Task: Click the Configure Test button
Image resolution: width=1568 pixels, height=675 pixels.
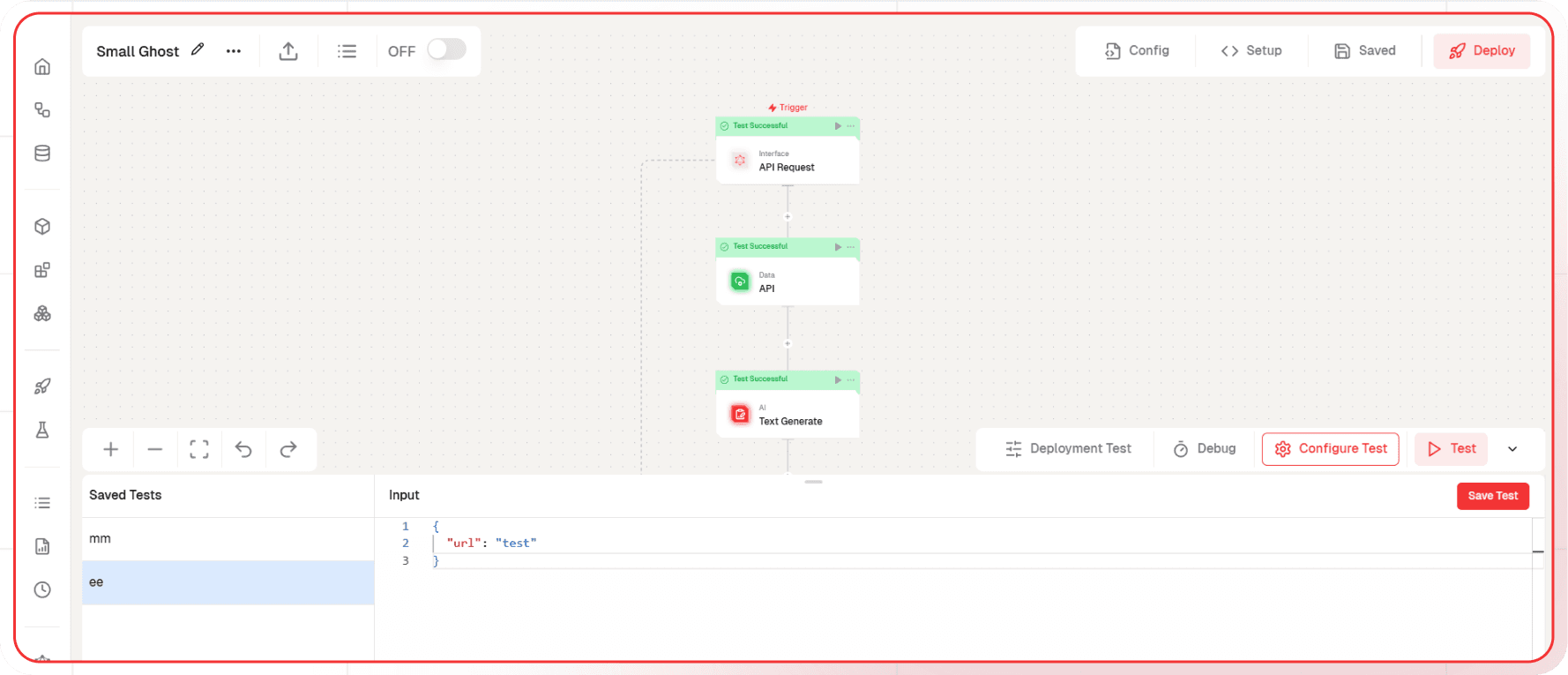Action: pos(1331,449)
